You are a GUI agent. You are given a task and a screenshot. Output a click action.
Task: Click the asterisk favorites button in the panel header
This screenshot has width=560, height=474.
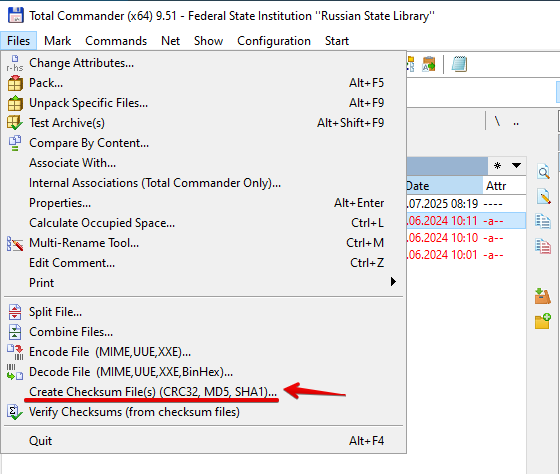tap(497, 165)
